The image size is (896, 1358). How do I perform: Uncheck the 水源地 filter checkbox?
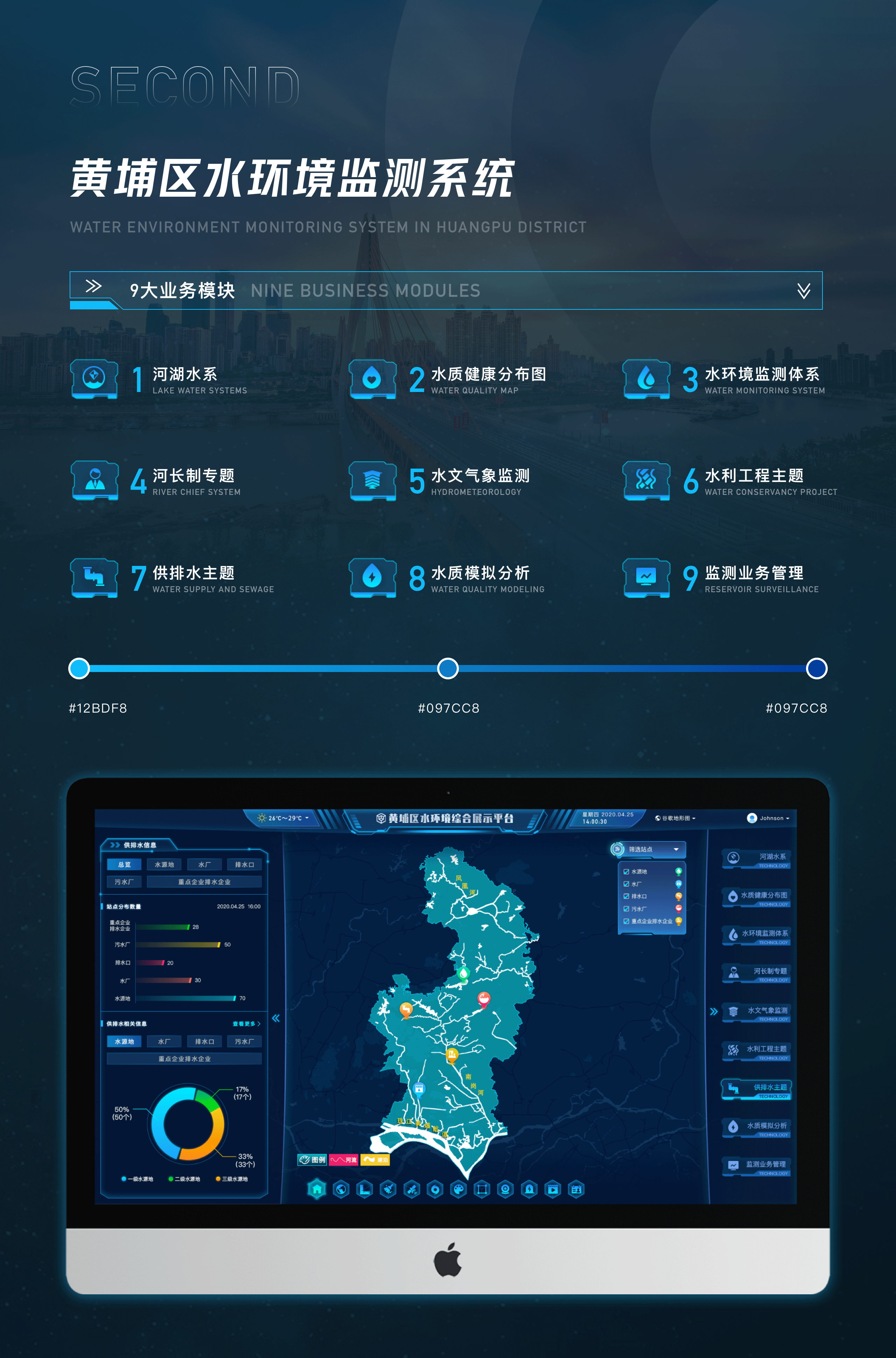click(x=626, y=872)
